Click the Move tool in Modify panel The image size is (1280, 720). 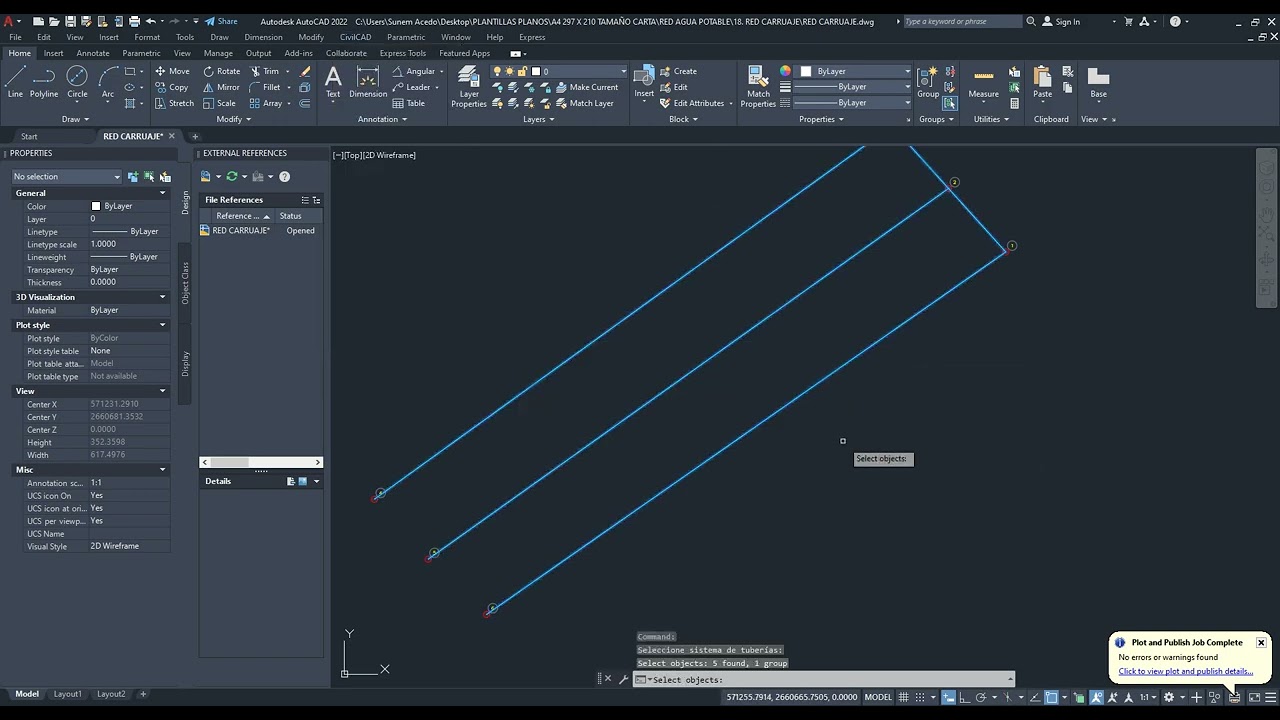pyautogui.click(x=172, y=71)
